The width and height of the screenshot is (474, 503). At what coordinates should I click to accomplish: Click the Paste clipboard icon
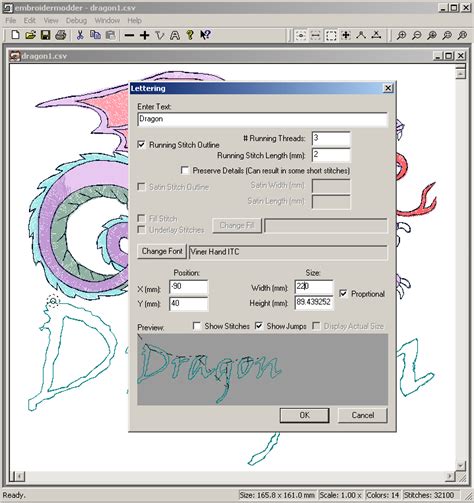click(110, 35)
